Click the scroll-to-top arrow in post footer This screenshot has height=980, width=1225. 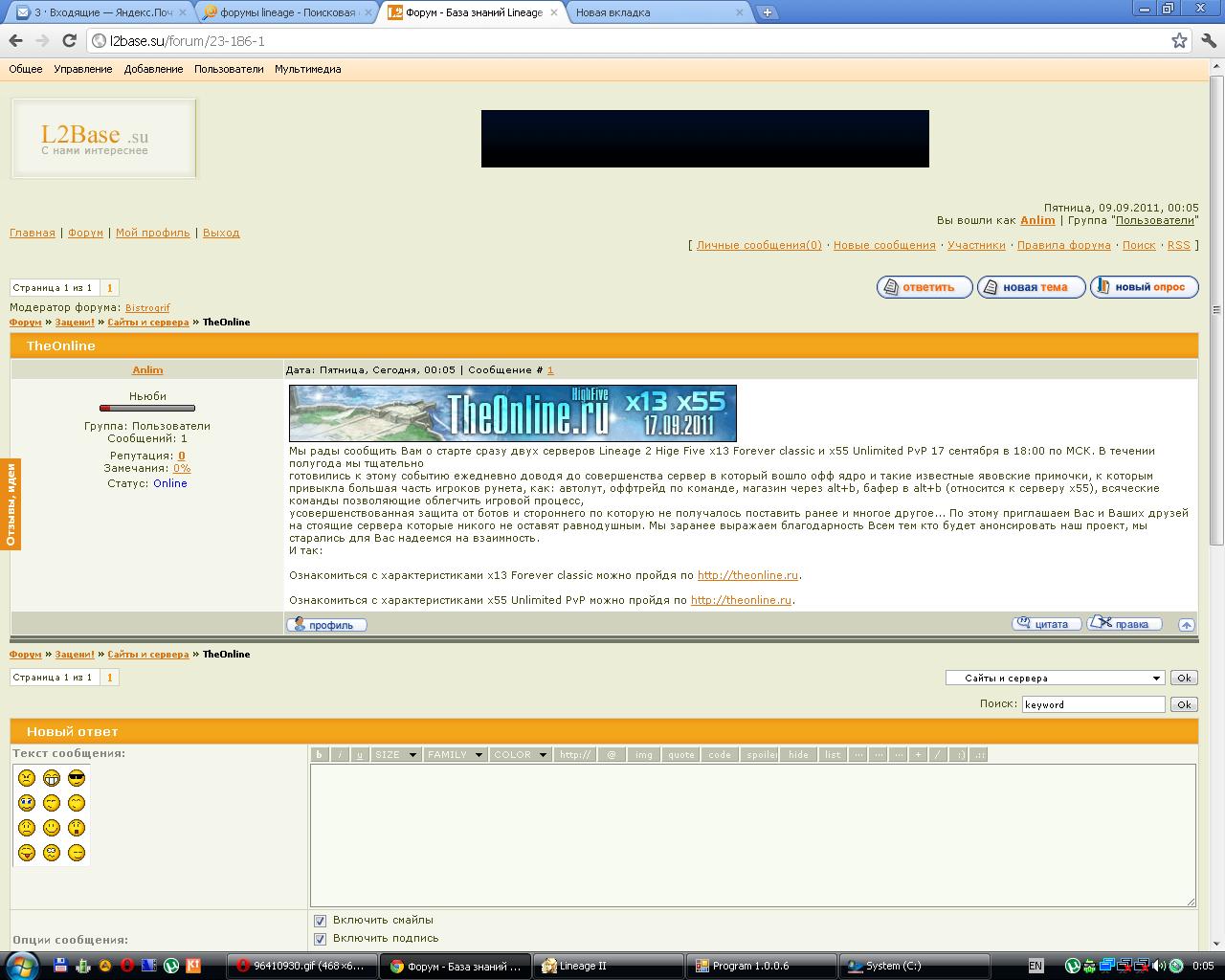click(x=1187, y=625)
